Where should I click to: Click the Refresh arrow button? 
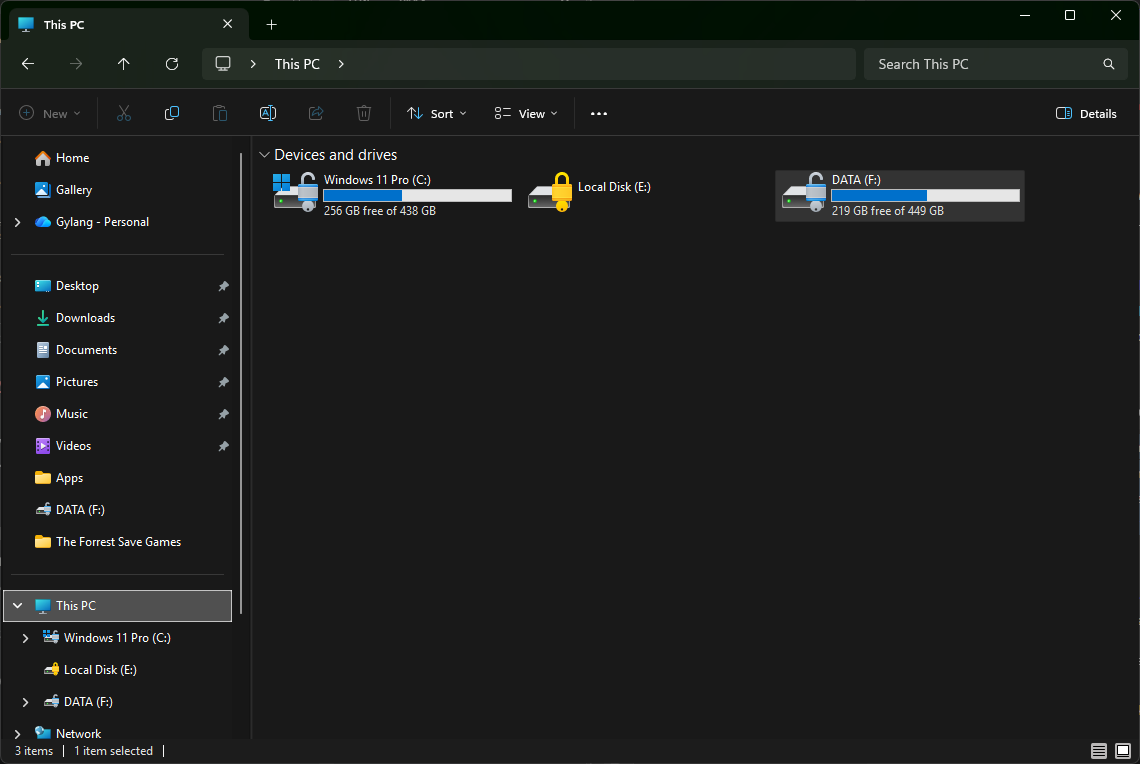pos(172,64)
